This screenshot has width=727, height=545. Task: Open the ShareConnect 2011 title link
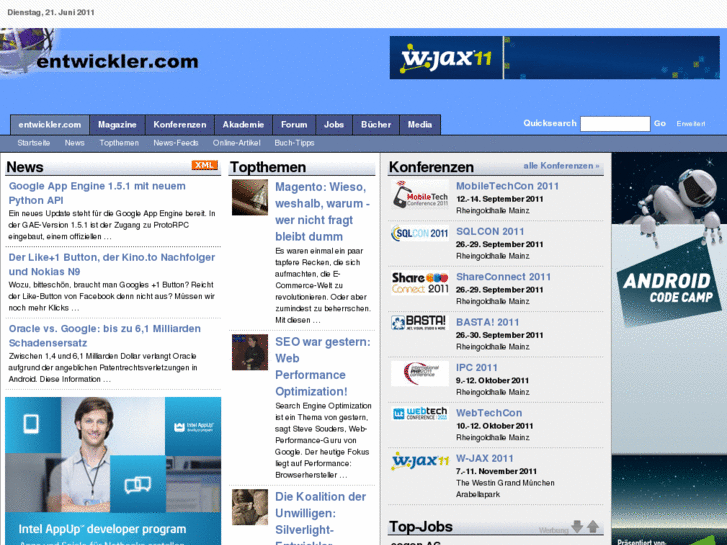click(x=504, y=277)
